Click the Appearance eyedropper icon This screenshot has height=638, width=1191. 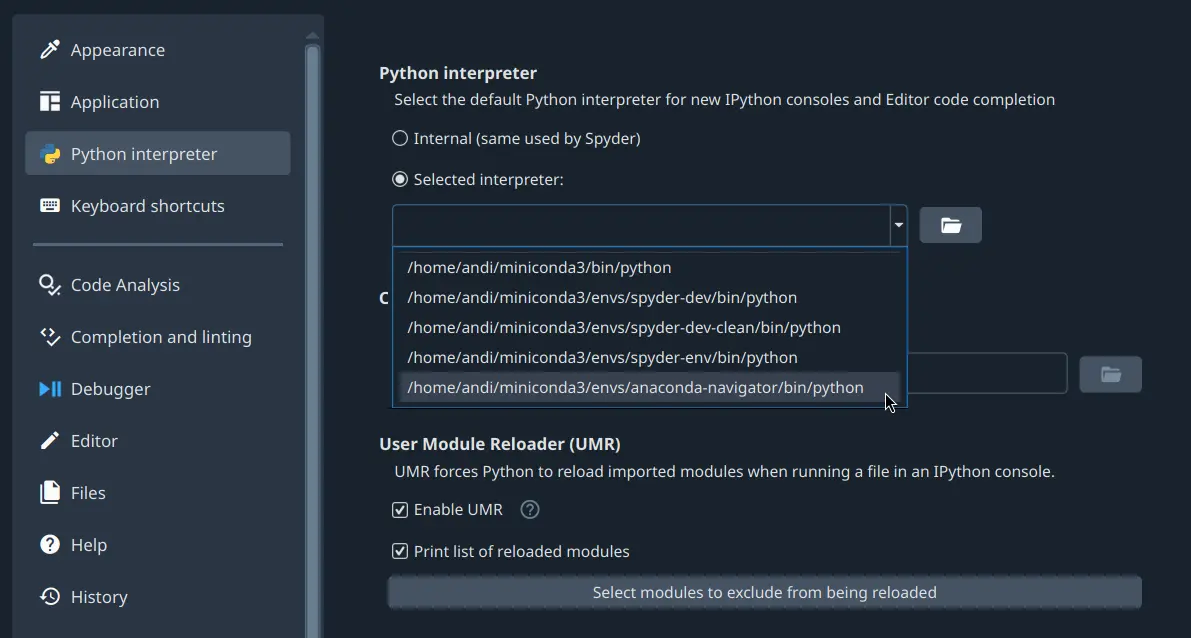pos(50,50)
